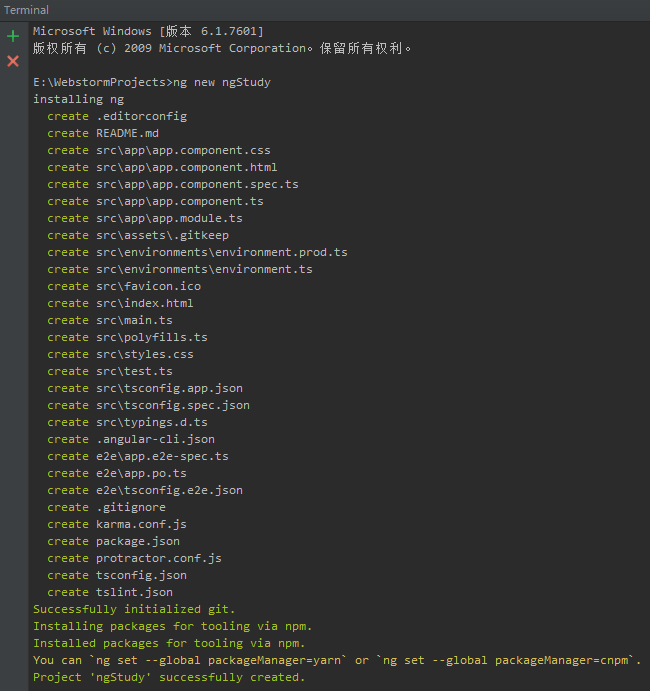Viewport: 650px width, 691px height.
Task: Click the 'create .editorconfig' line
Action: tap(116, 116)
